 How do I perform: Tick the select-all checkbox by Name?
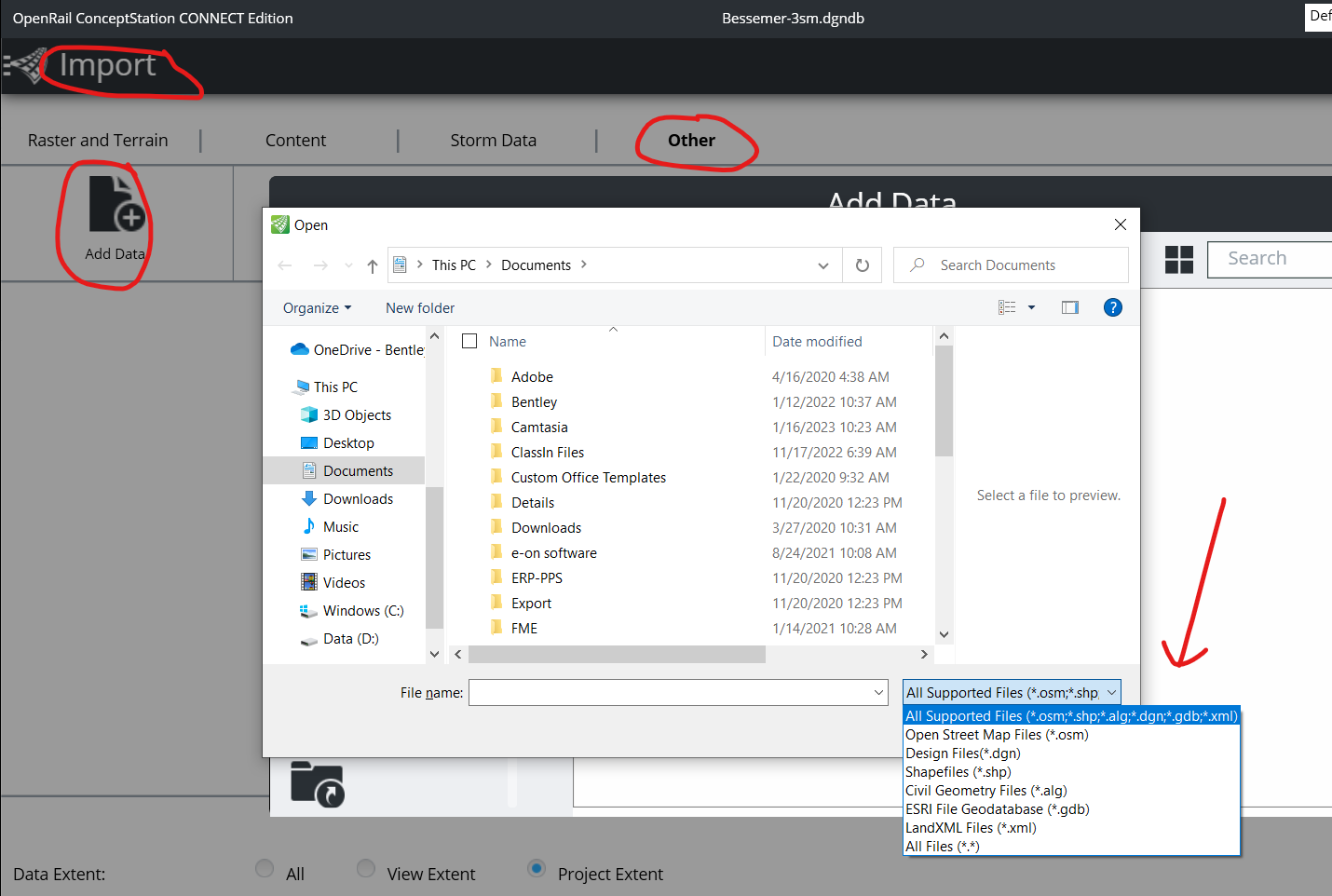(469, 342)
